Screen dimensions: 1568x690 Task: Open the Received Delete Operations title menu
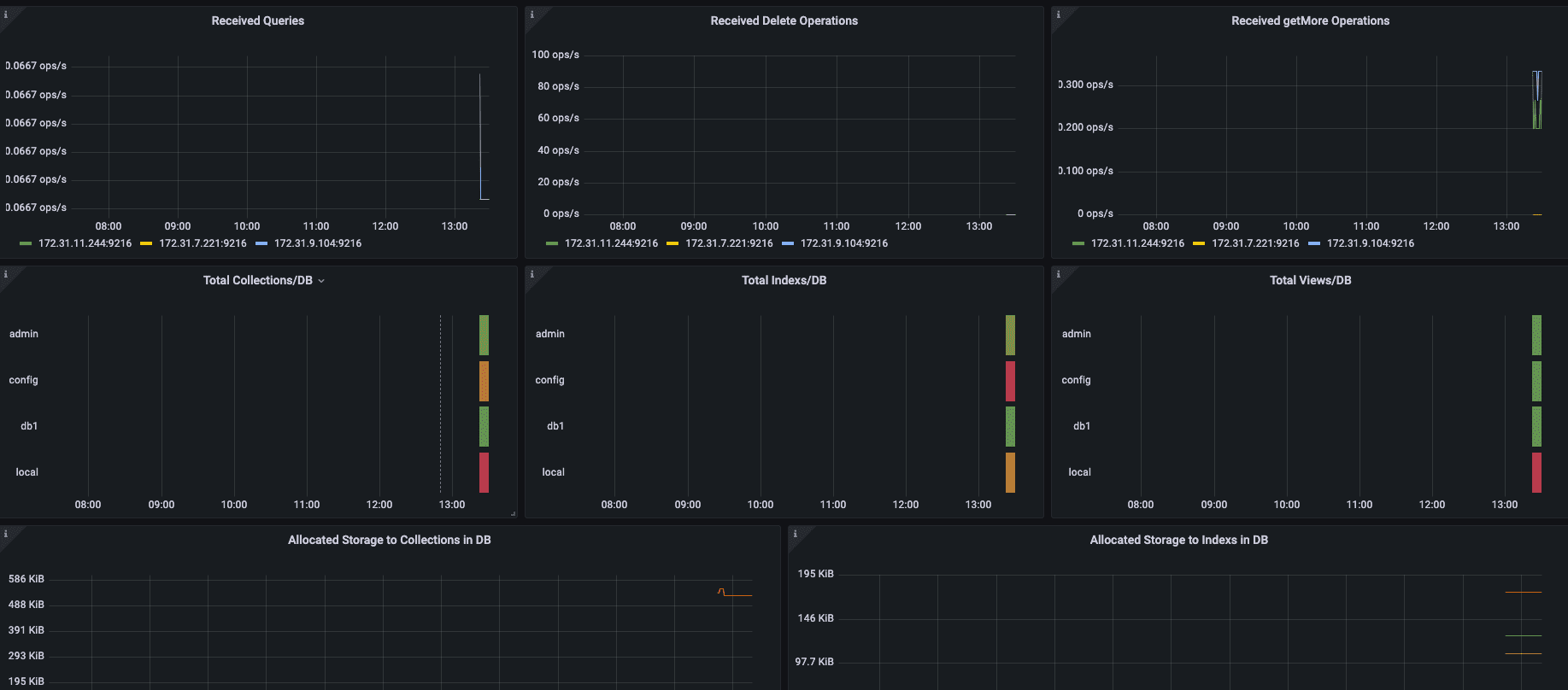click(784, 20)
